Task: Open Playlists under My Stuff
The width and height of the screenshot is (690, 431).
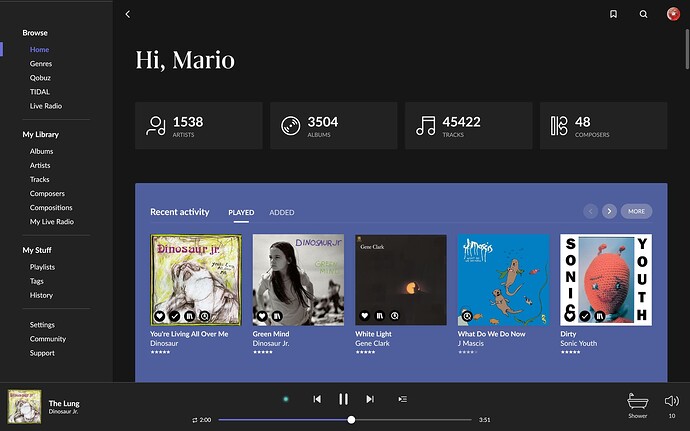Action: tap(42, 267)
